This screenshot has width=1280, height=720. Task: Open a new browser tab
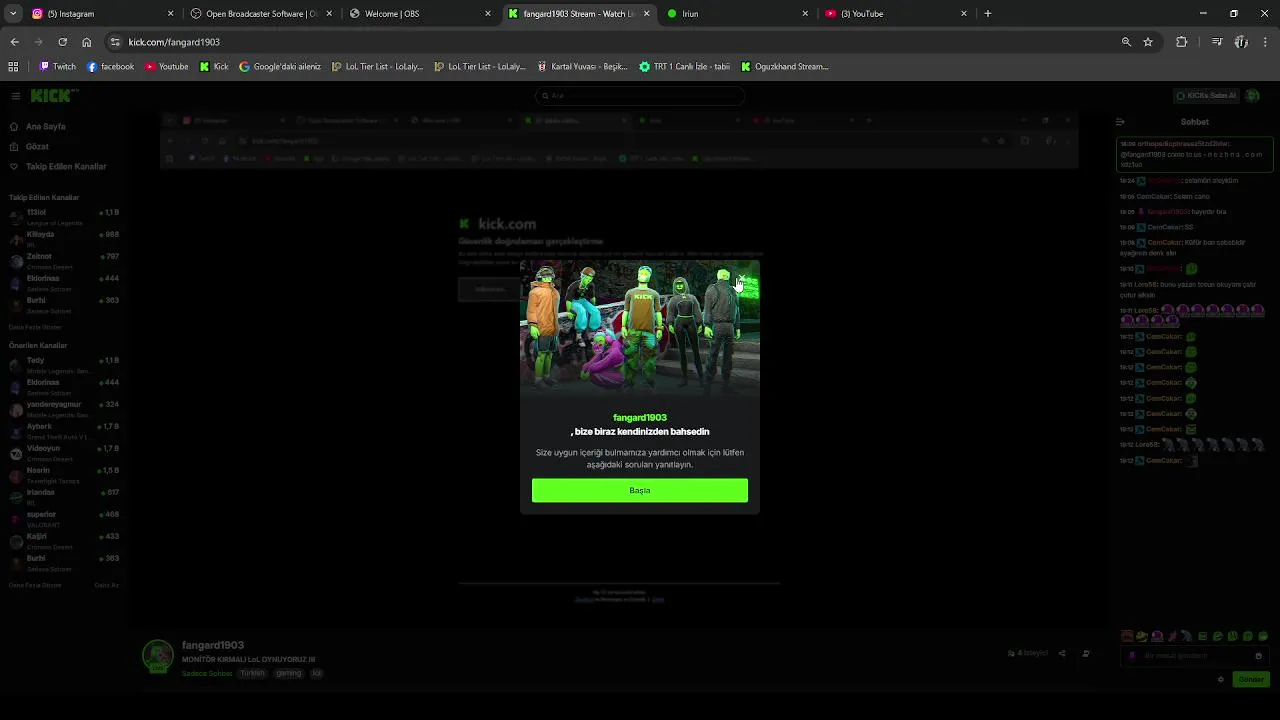coord(988,14)
